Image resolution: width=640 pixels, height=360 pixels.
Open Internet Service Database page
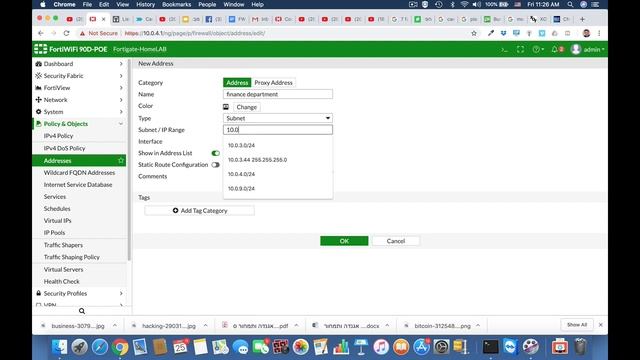coord(78,184)
